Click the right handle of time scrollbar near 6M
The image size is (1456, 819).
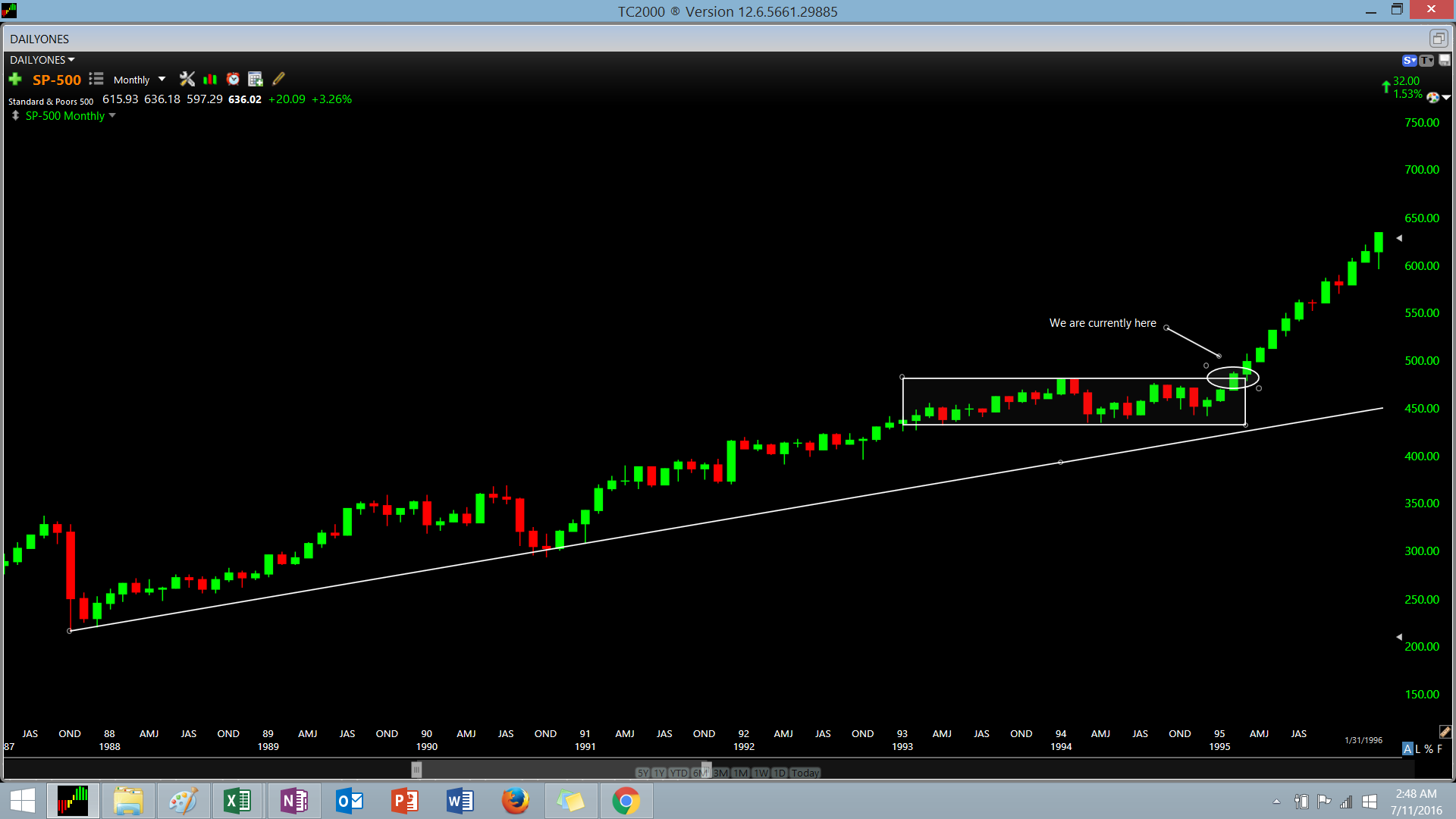[x=706, y=770]
